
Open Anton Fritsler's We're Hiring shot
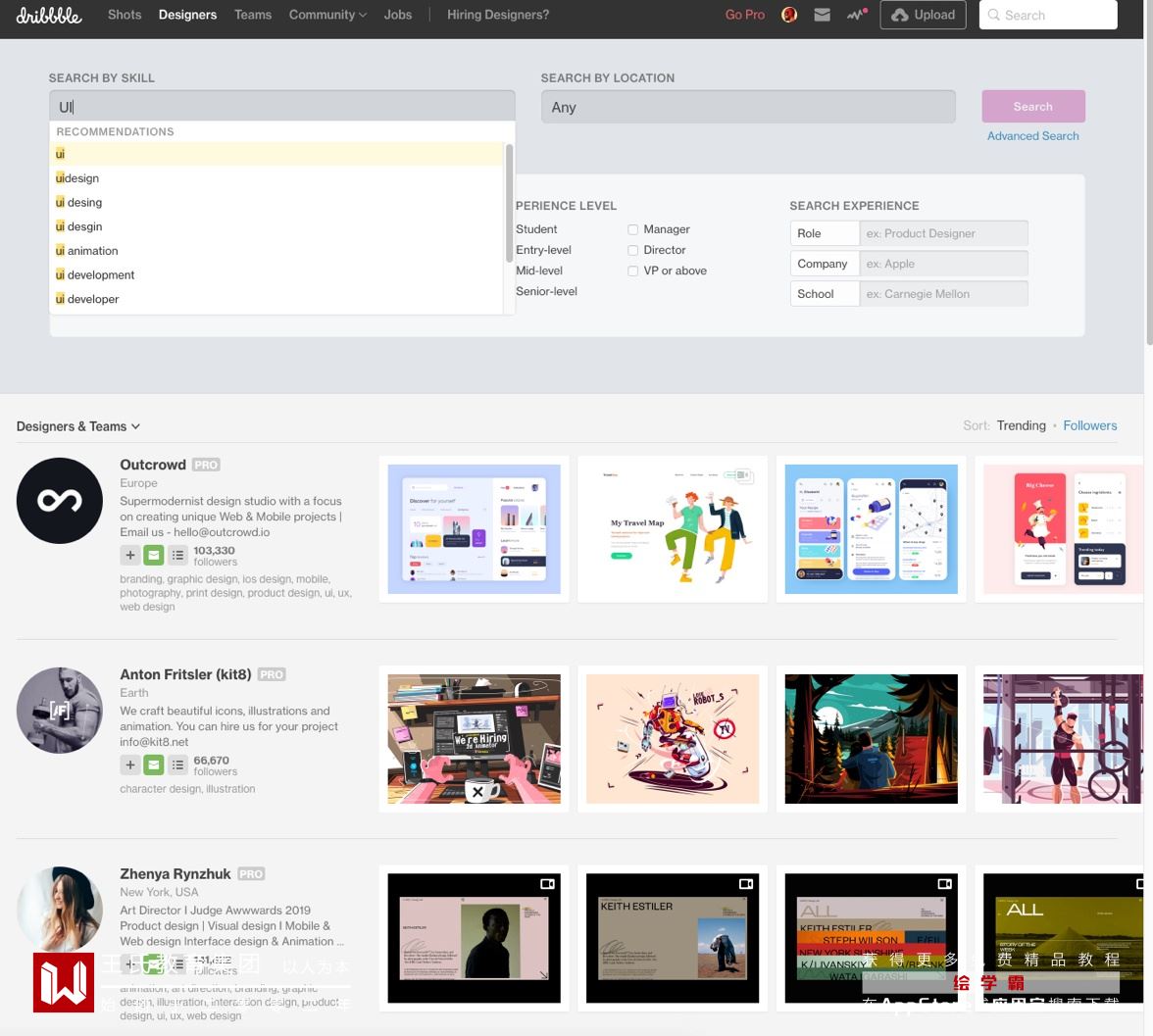(x=475, y=739)
